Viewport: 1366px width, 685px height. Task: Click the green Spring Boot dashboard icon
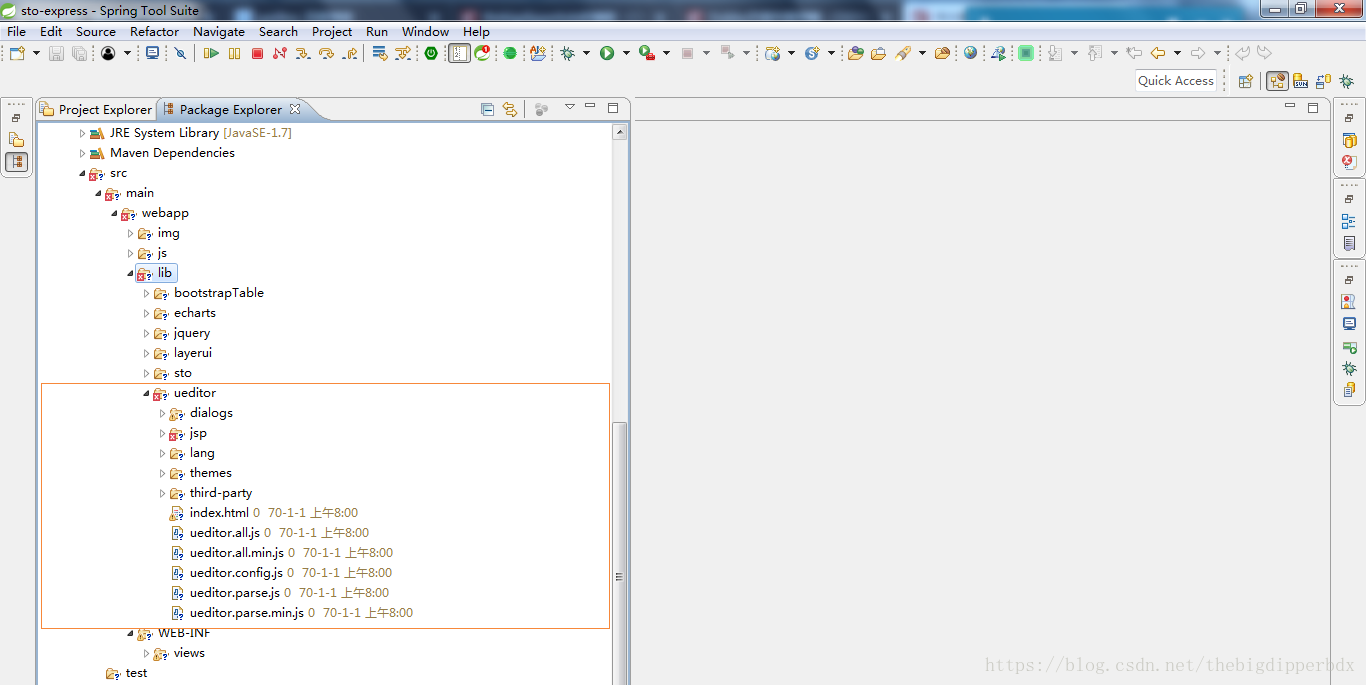point(431,53)
